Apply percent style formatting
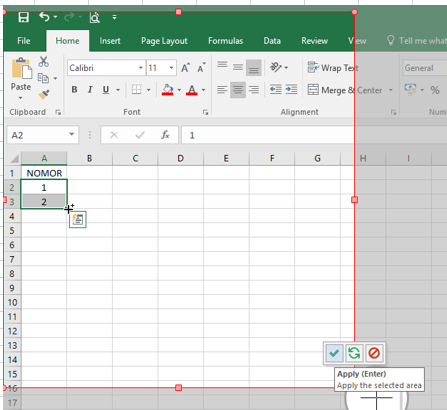This screenshot has width=447, height=410. (x=435, y=90)
